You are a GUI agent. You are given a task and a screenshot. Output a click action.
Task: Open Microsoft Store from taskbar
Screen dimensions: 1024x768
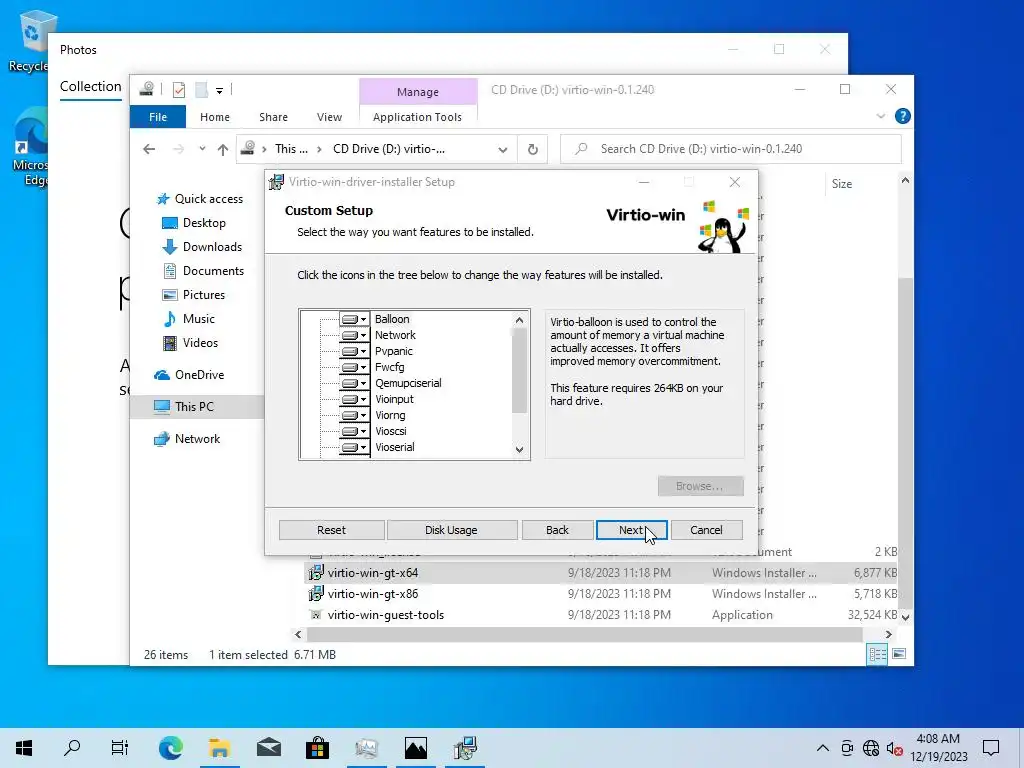coord(317,748)
